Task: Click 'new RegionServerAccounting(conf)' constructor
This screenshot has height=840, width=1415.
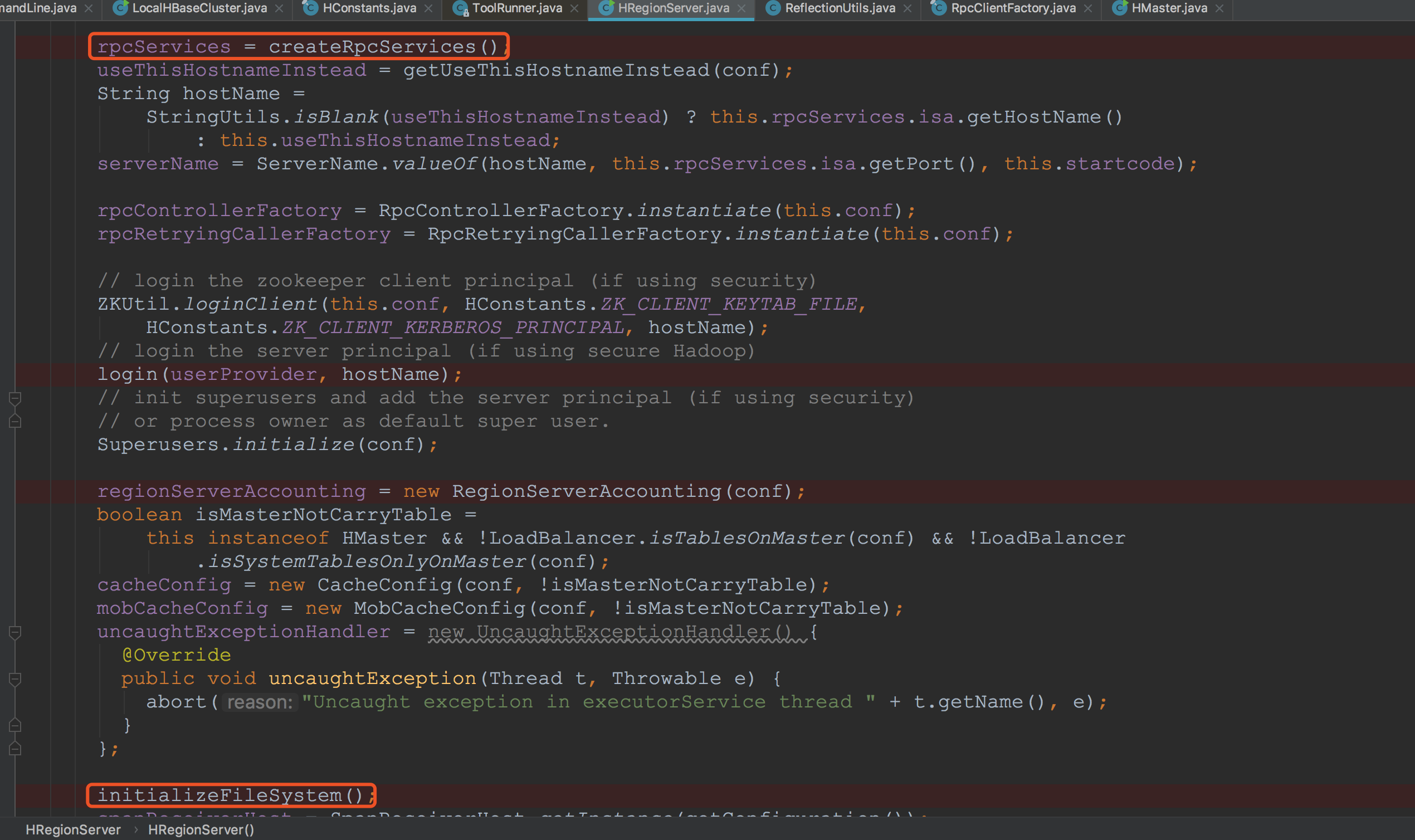Action: point(597,491)
